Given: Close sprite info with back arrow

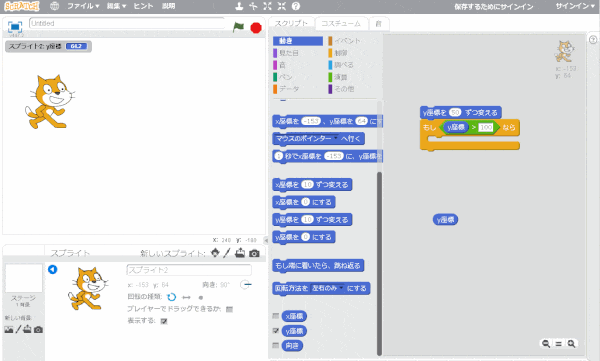Looking at the screenshot, I should pyautogui.click(x=52, y=270).
